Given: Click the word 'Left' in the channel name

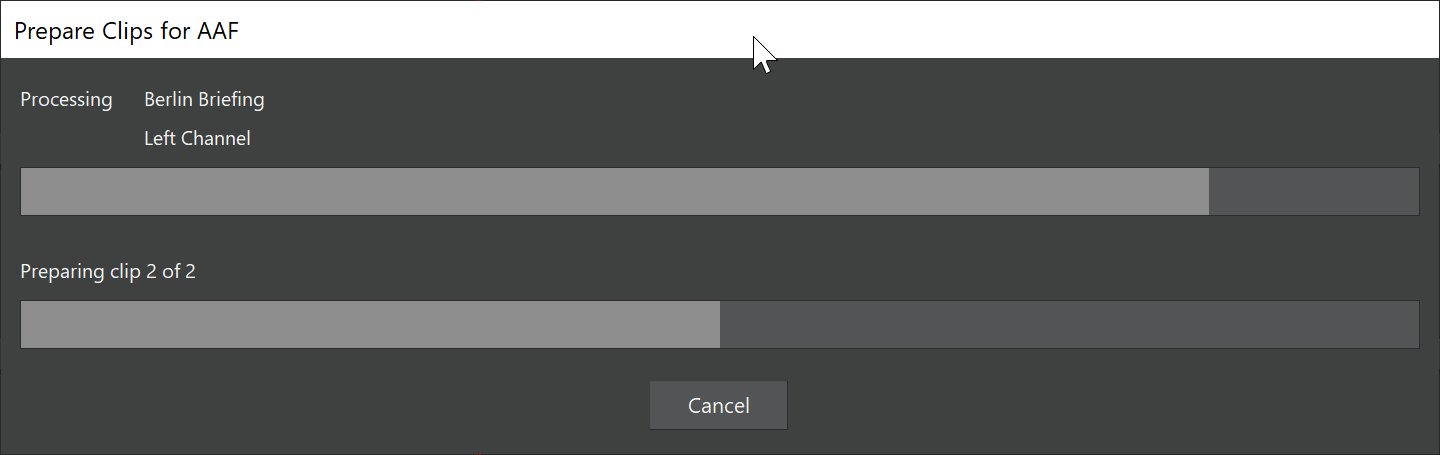Looking at the screenshot, I should pyautogui.click(x=160, y=138).
